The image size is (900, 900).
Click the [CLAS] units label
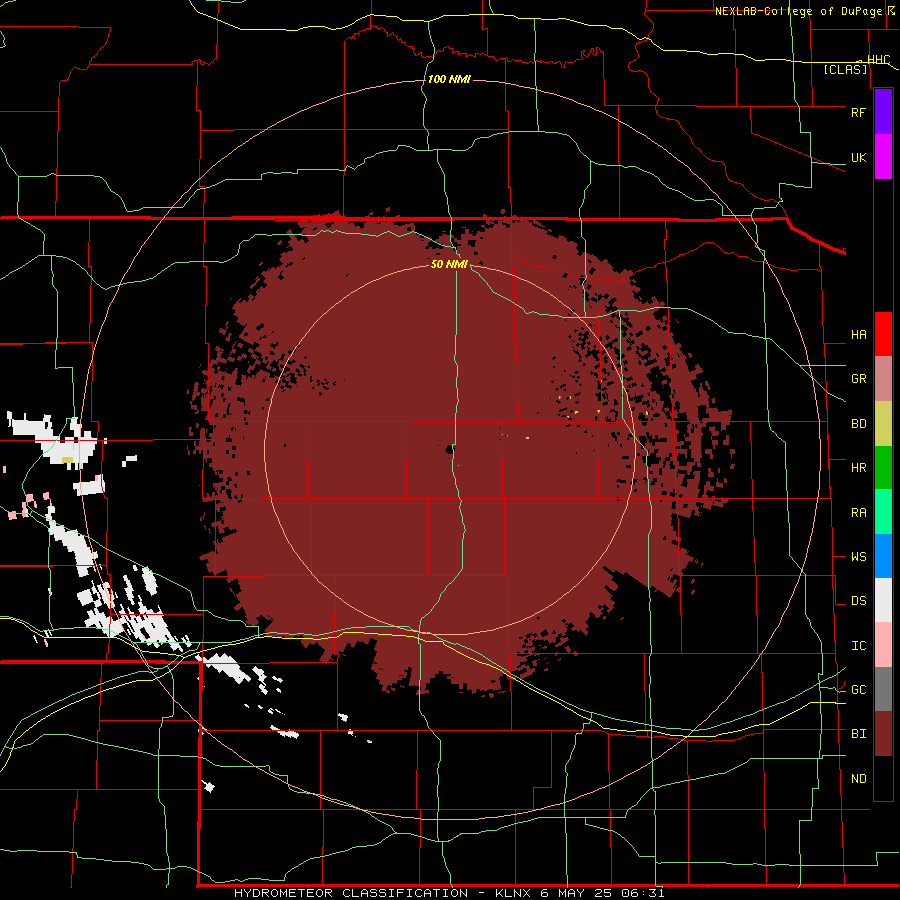845,69
